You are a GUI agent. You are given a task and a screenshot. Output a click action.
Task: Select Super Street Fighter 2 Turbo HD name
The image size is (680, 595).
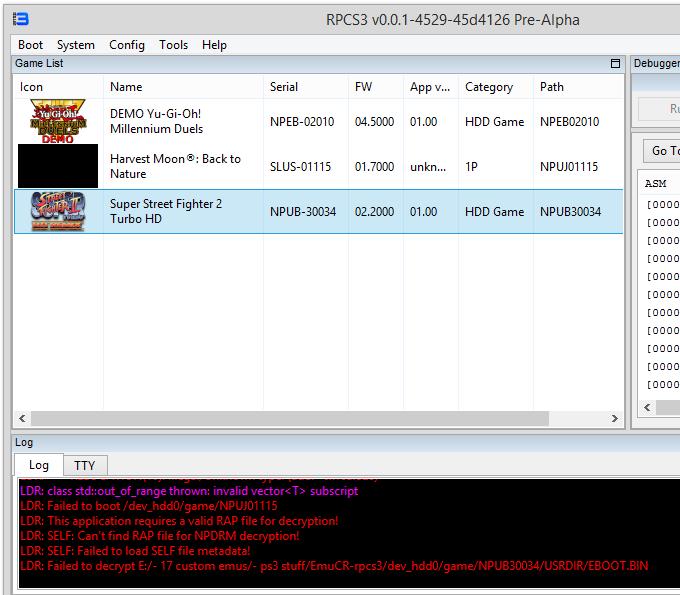(166, 211)
